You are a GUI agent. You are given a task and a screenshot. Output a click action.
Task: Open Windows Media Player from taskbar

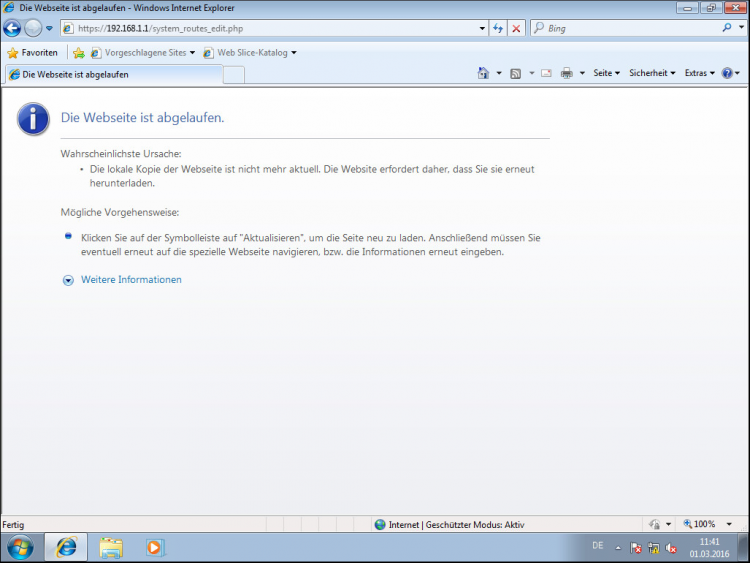click(x=154, y=547)
